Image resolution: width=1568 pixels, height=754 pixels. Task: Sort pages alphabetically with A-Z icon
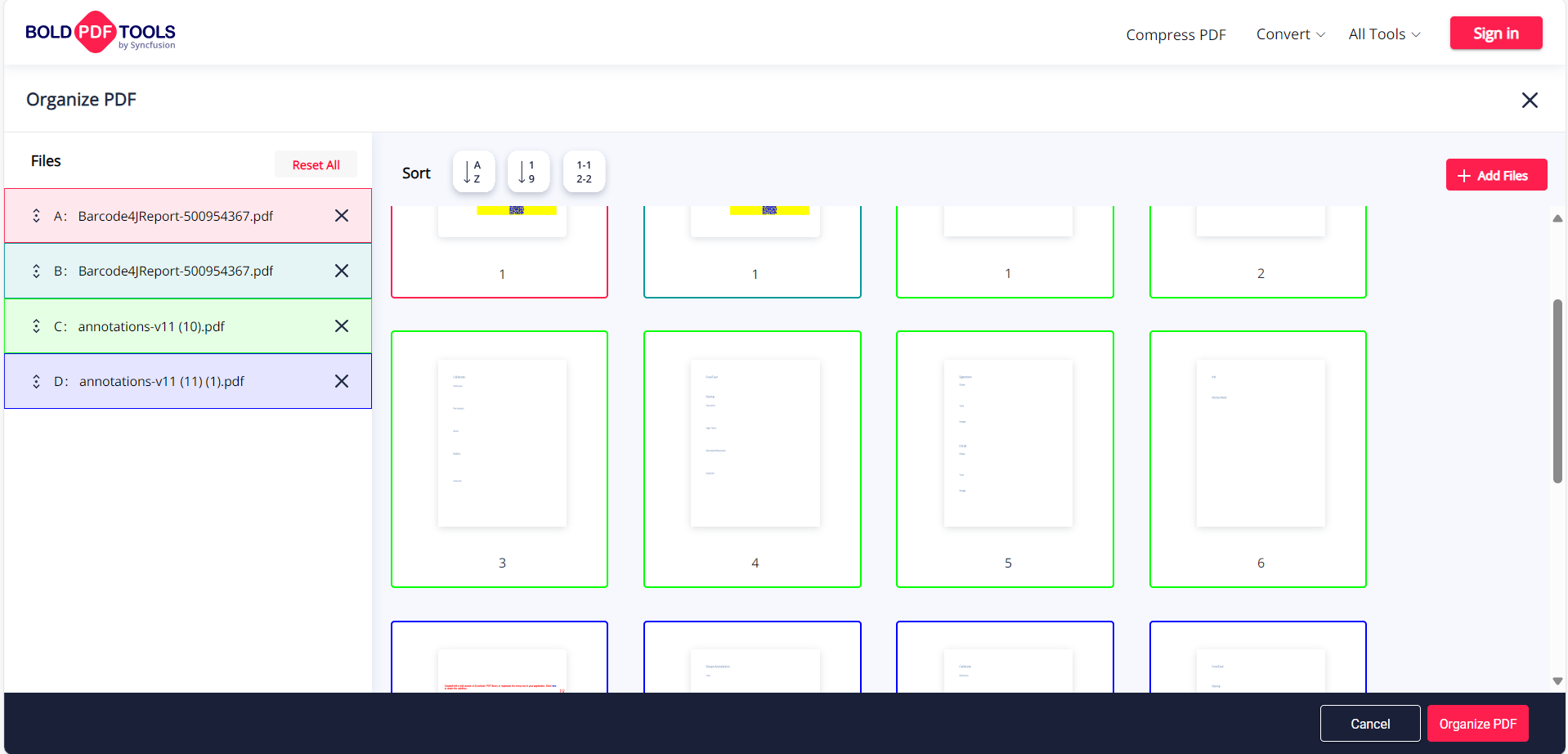[x=473, y=172]
